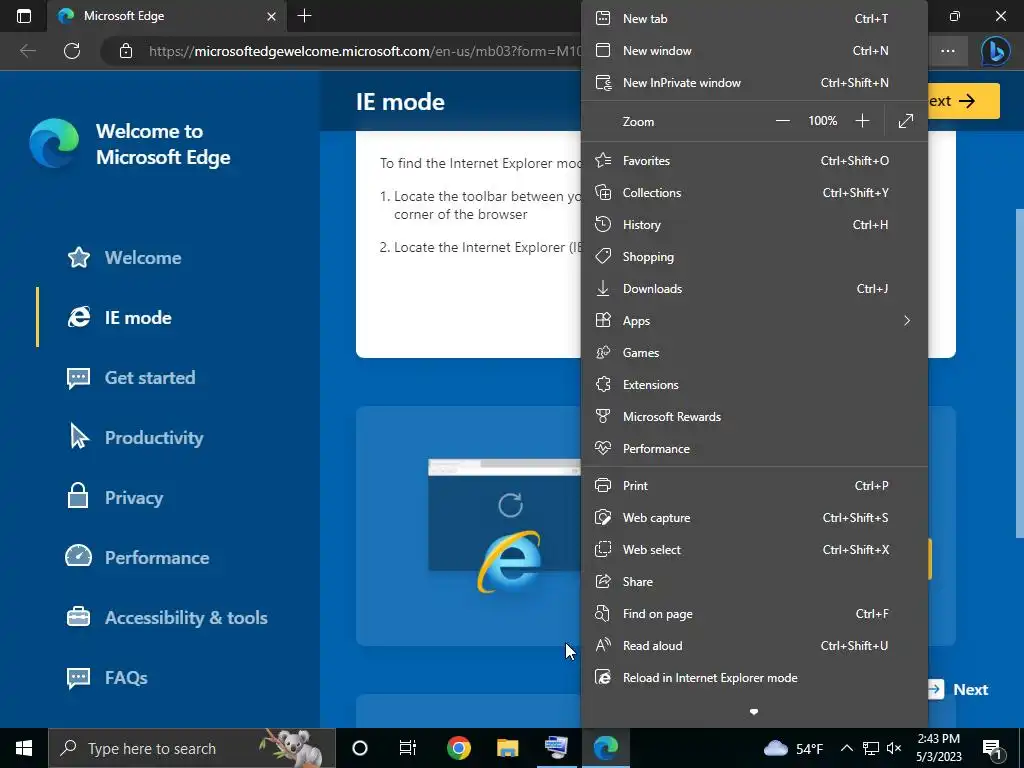1024x768 pixels.
Task: Click the page vertical scrollbar
Action: tap(1019, 372)
